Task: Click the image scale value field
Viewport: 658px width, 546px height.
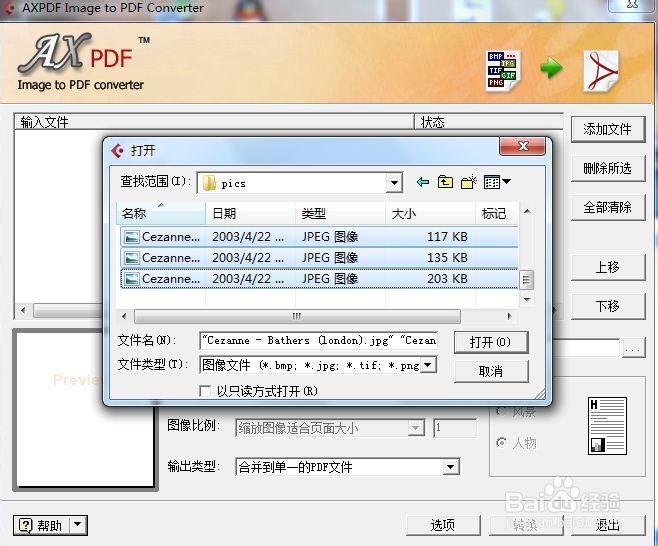Action: coord(455,428)
